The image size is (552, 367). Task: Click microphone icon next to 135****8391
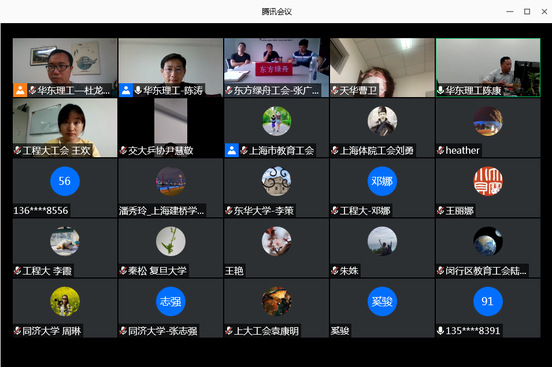coord(440,331)
